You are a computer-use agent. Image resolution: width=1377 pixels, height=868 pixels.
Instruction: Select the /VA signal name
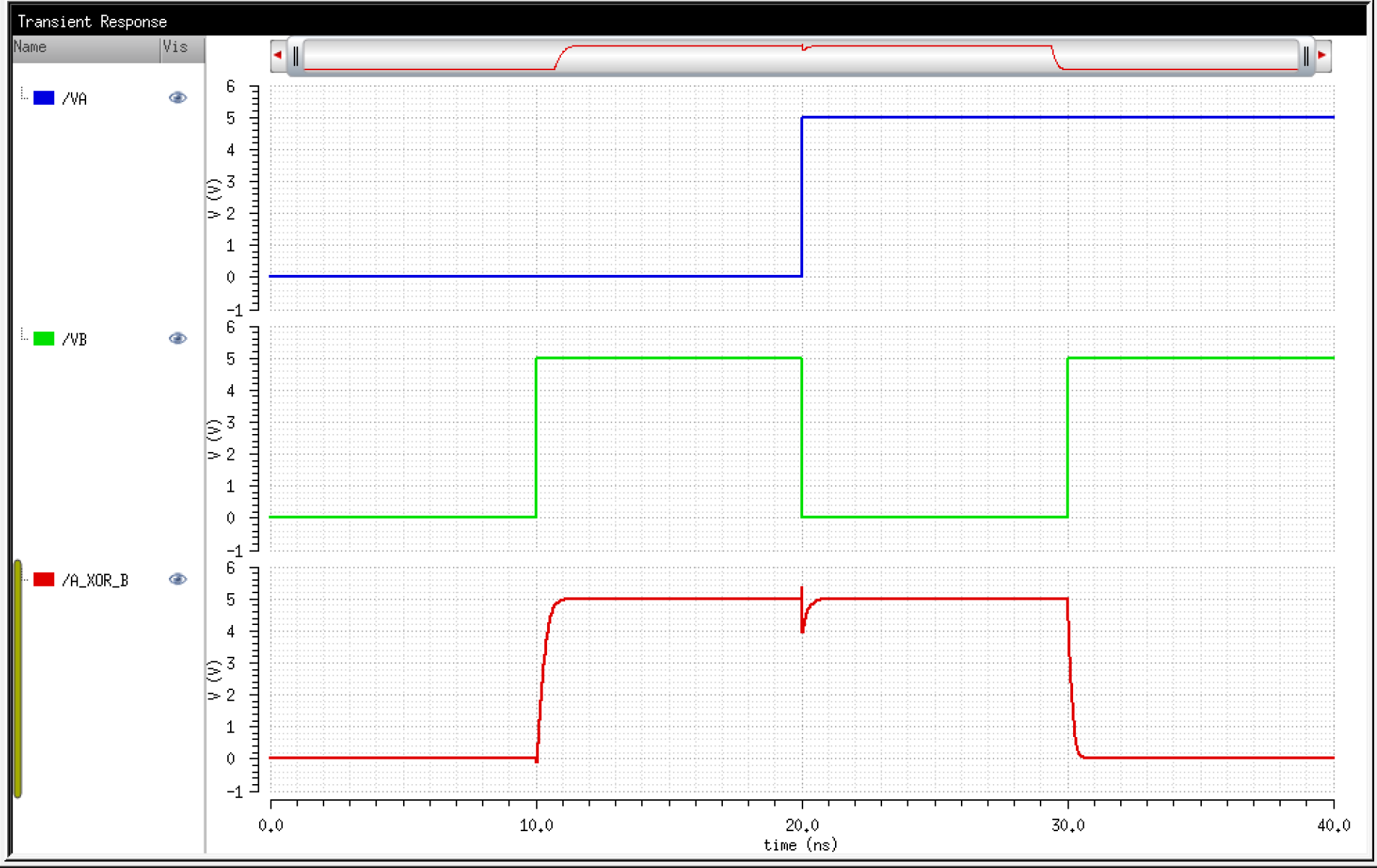pyautogui.click(x=75, y=98)
